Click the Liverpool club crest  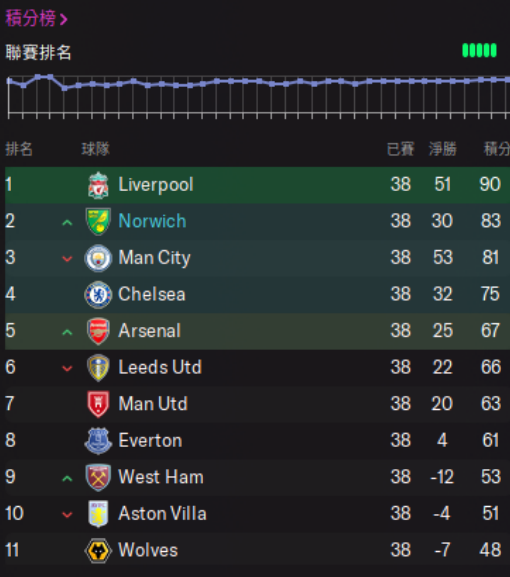pos(98,185)
